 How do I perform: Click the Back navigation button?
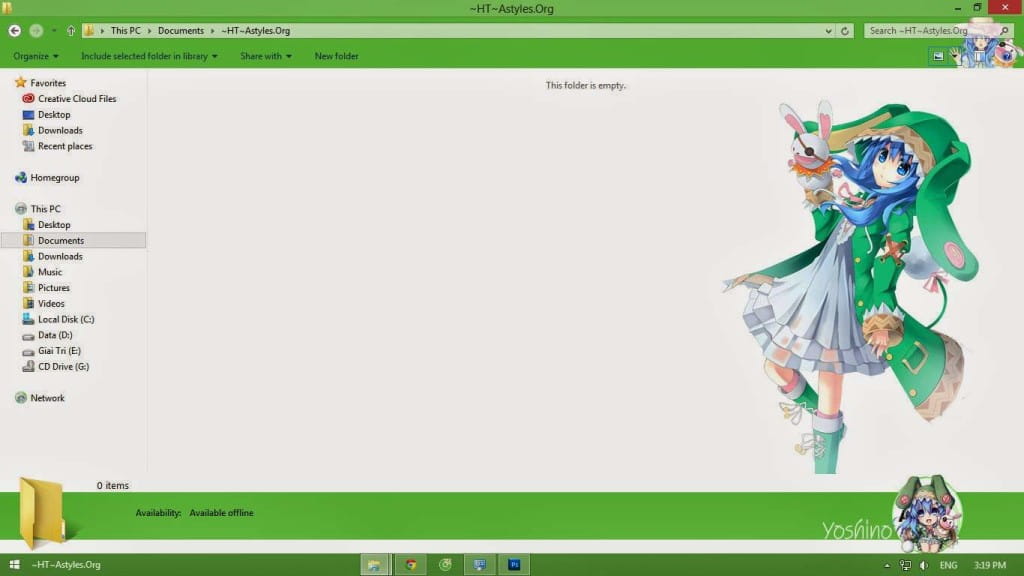tap(13, 30)
